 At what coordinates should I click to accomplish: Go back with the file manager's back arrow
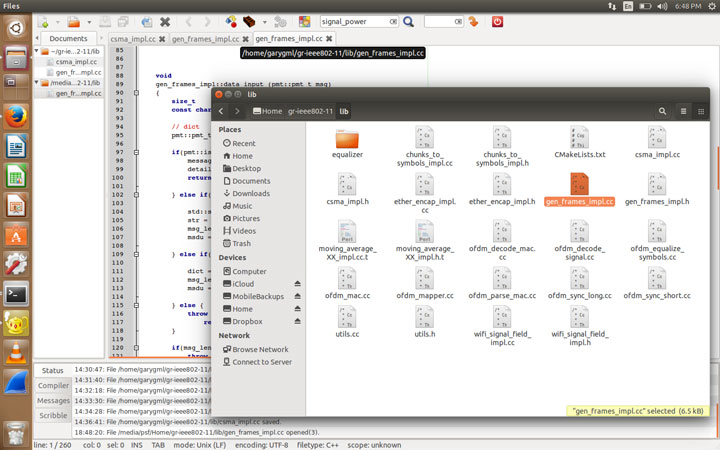pos(221,111)
